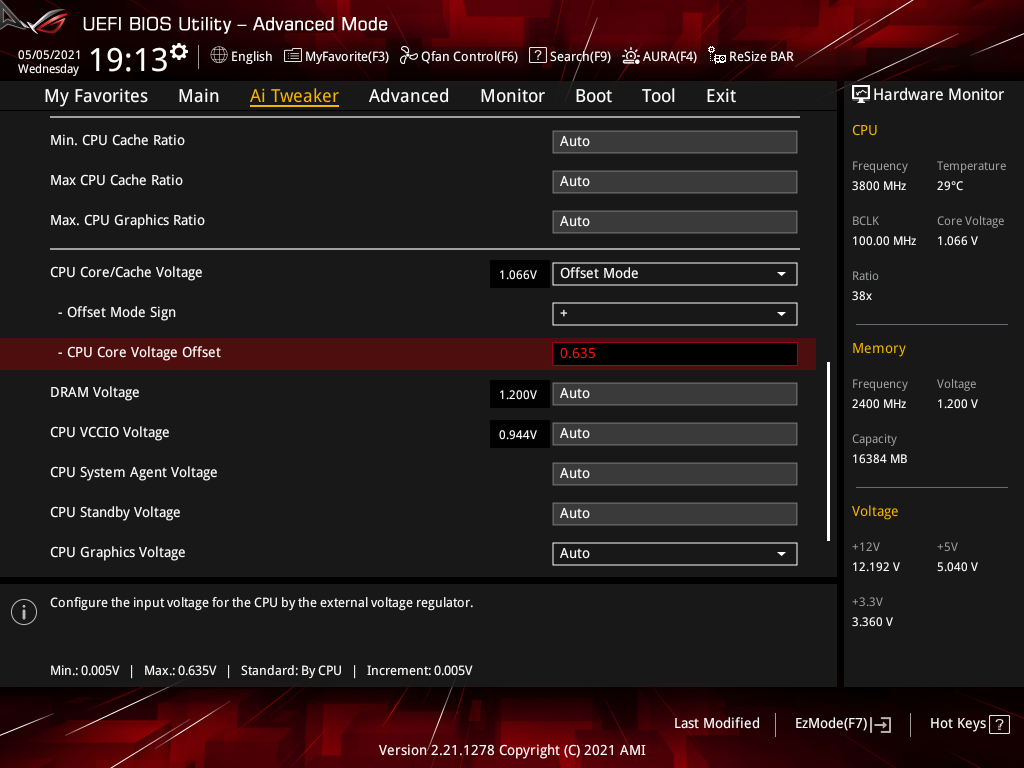1024x768 pixels.
Task: Click the CPU System Agent Voltage field
Action: point(675,473)
